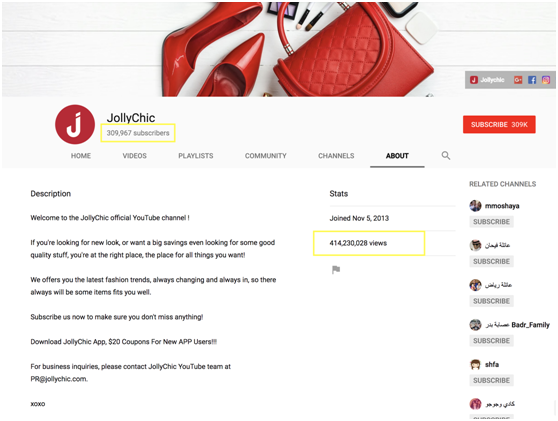Image resolution: width=558 pixels, height=421 pixels.
Task: Open the shfa related channel name
Action: click(492, 364)
